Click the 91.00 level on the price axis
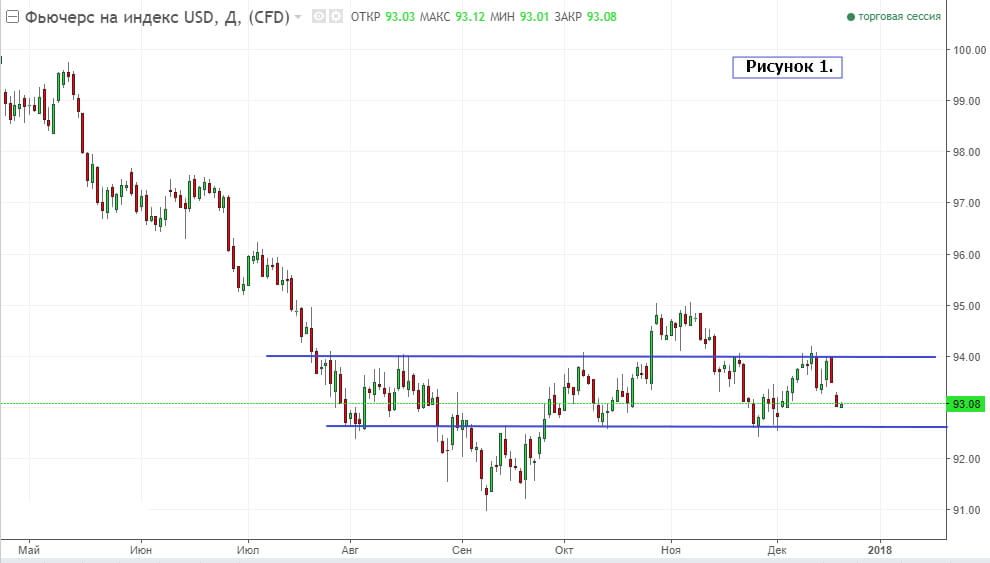 pyautogui.click(x=967, y=510)
